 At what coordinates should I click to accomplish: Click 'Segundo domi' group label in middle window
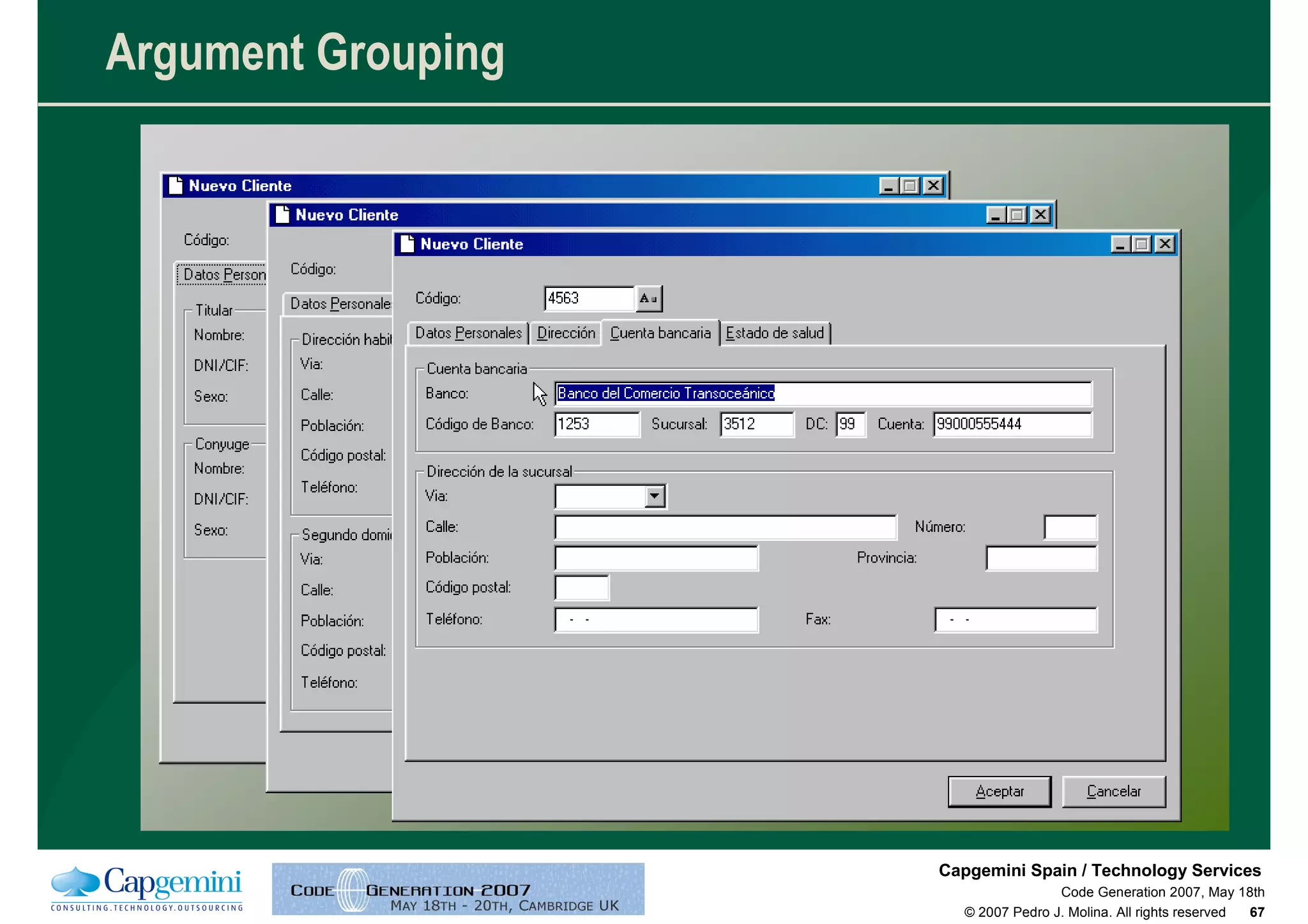[347, 535]
